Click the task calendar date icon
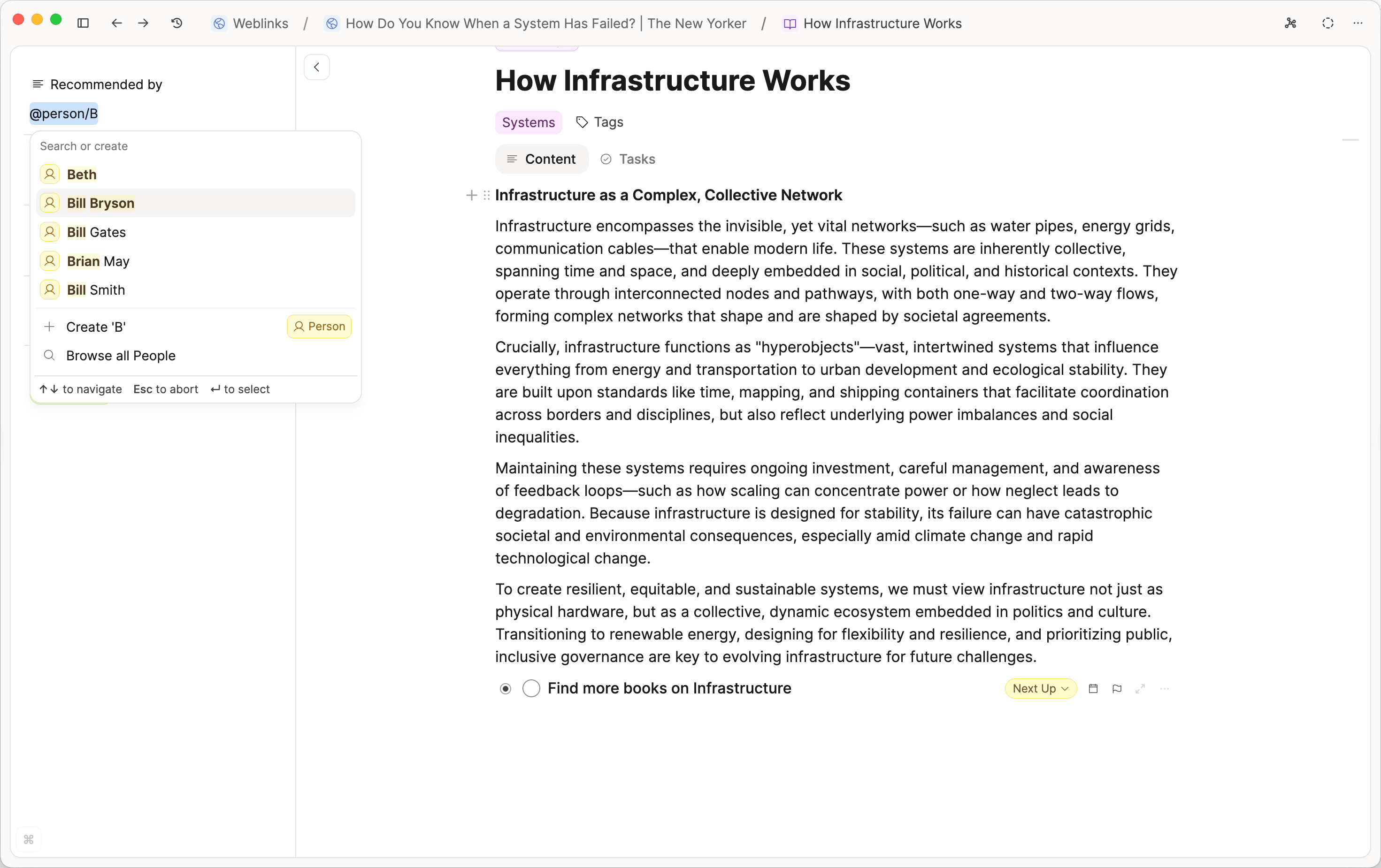Viewport: 1381px width, 868px height. pos(1093,689)
